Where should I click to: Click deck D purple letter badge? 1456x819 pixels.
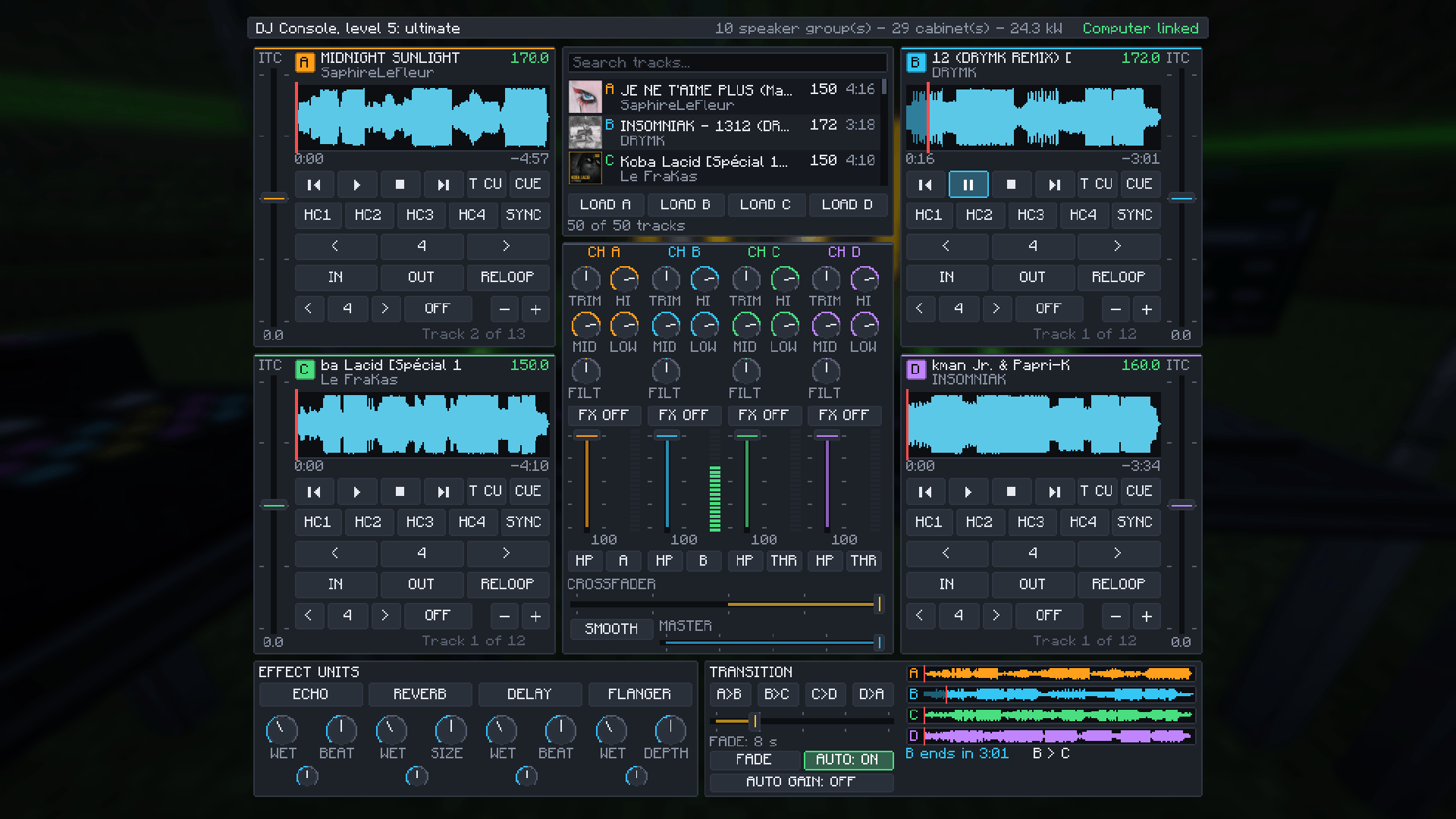[915, 370]
